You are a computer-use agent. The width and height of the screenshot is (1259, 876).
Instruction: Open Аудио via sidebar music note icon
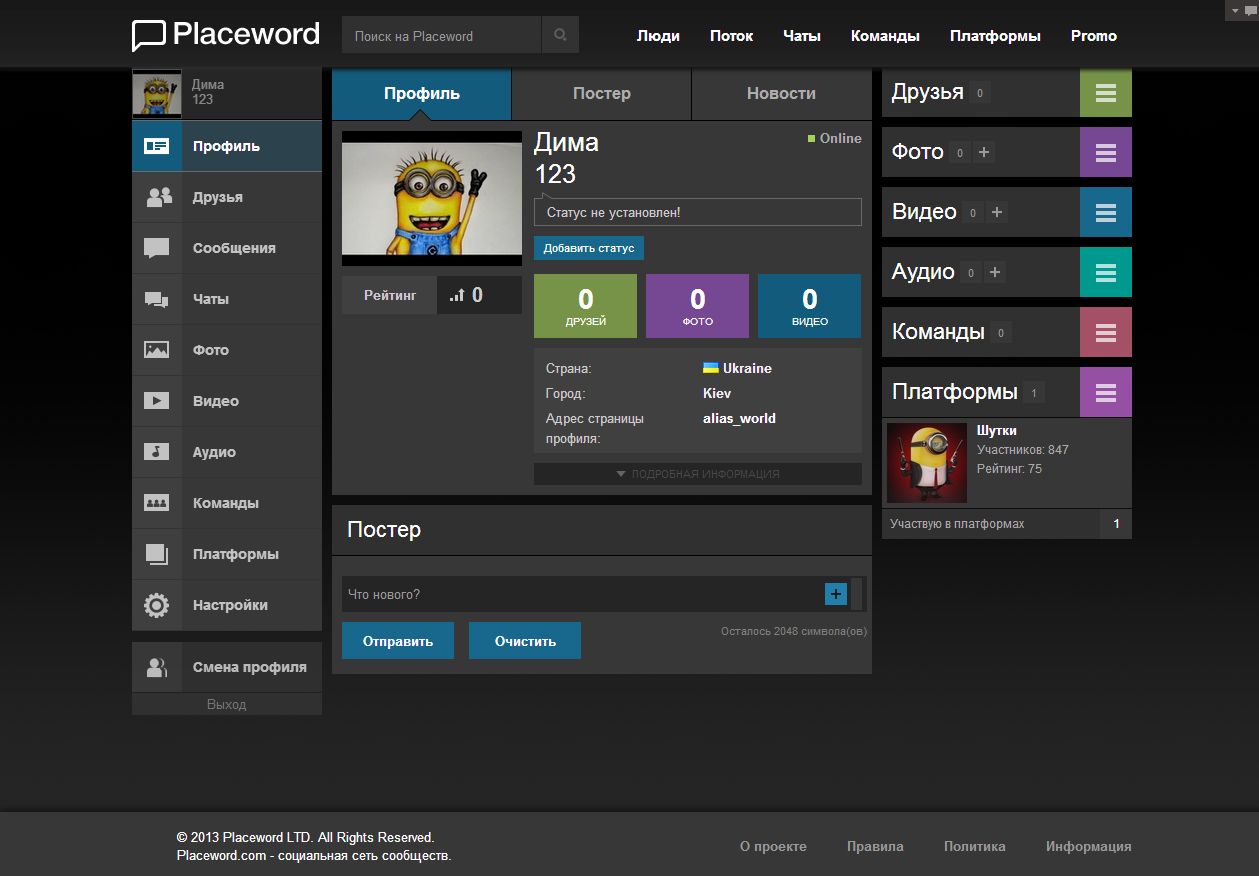click(157, 452)
